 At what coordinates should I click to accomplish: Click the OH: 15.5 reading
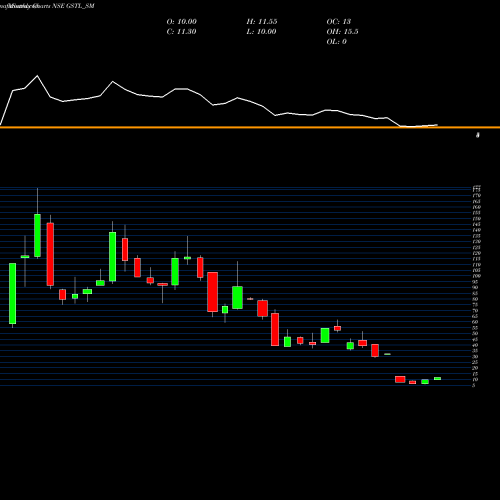pyautogui.click(x=342, y=32)
